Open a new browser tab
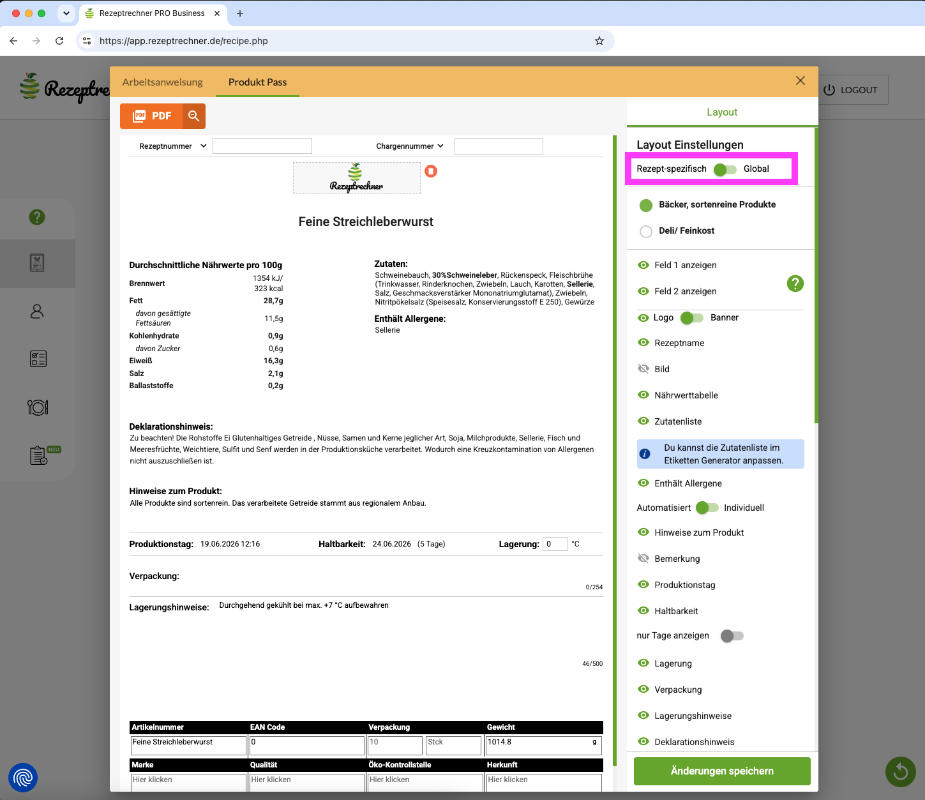Viewport: 925px width, 800px height. 240,13
